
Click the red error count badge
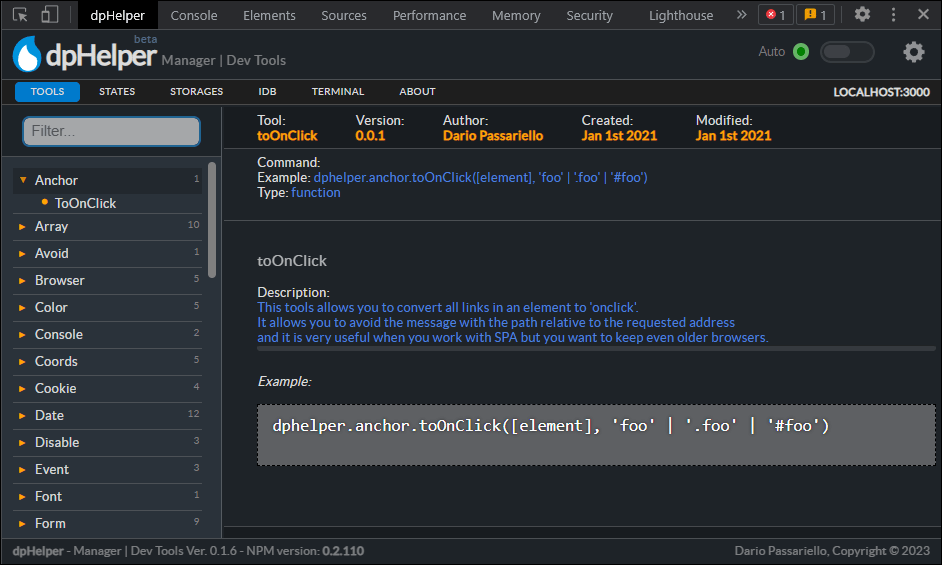click(x=776, y=15)
